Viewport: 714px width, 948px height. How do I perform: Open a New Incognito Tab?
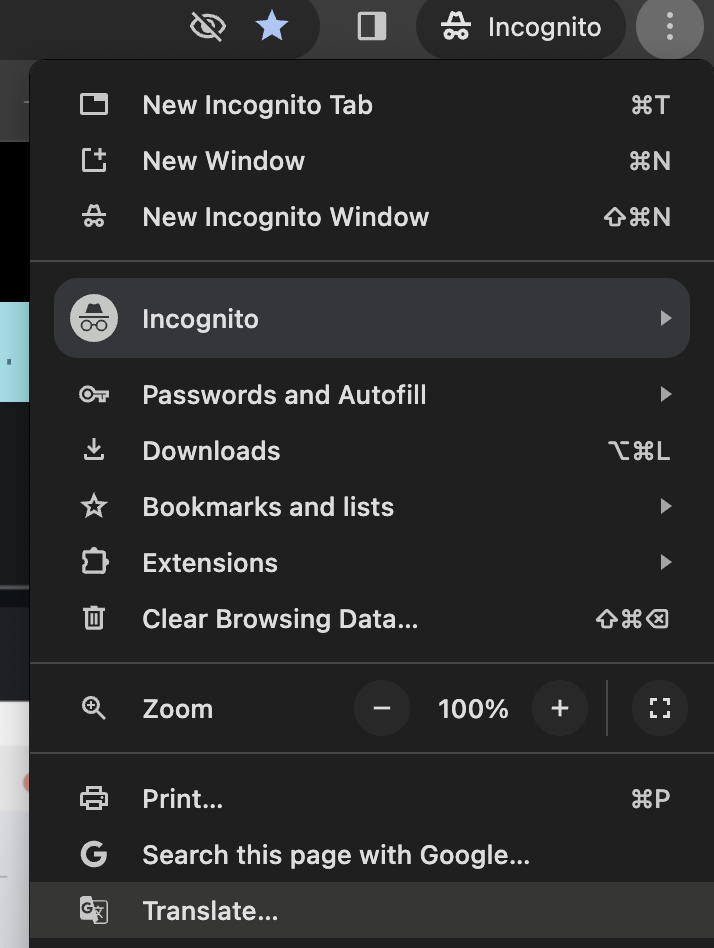point(257,105)
